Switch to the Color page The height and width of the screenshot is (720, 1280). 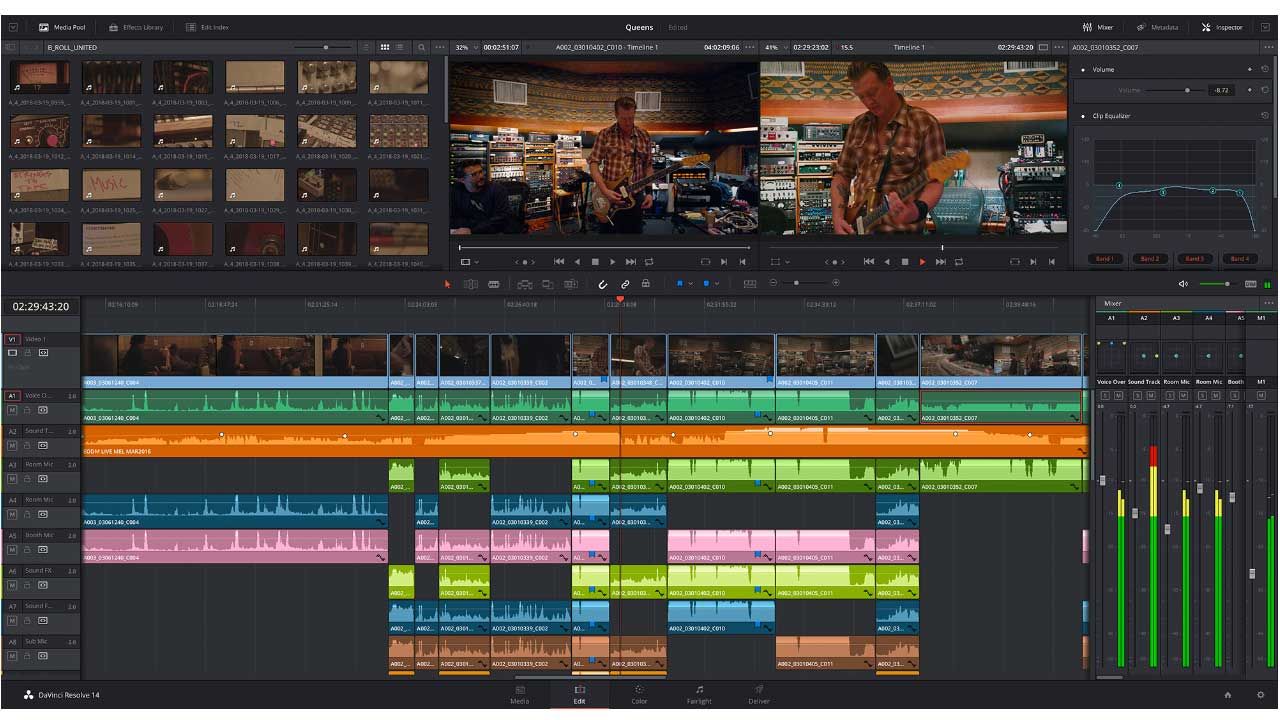pyautogui.click(x=639, y=694)
